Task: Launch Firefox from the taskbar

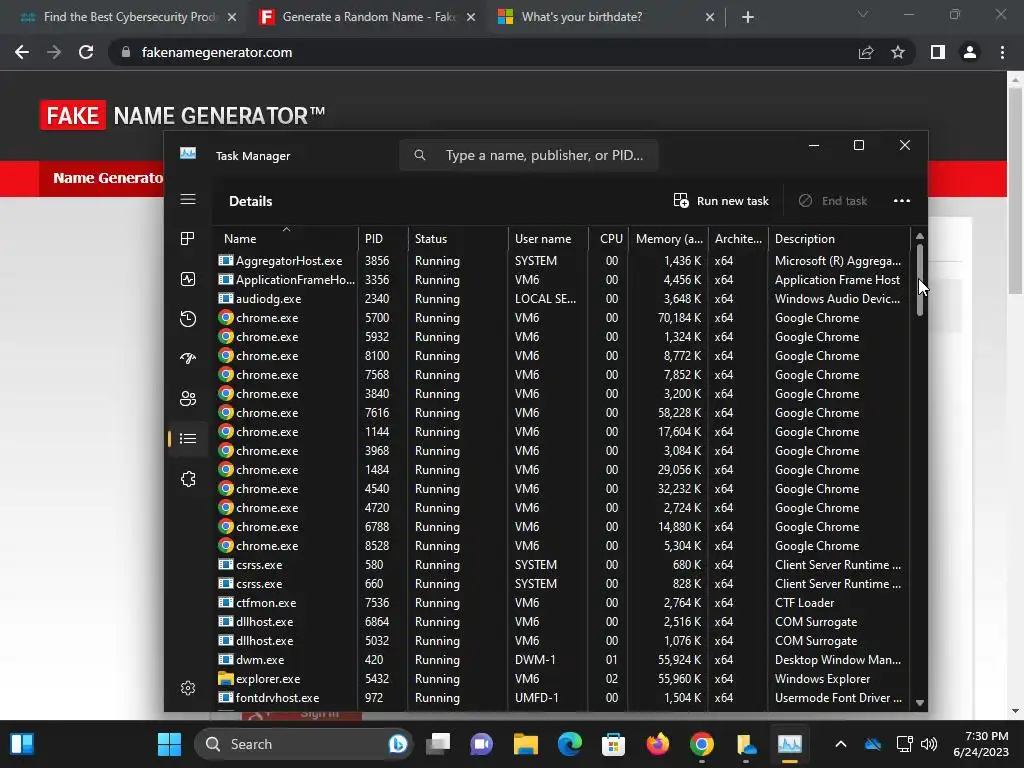Action: [x=658, y=744]
